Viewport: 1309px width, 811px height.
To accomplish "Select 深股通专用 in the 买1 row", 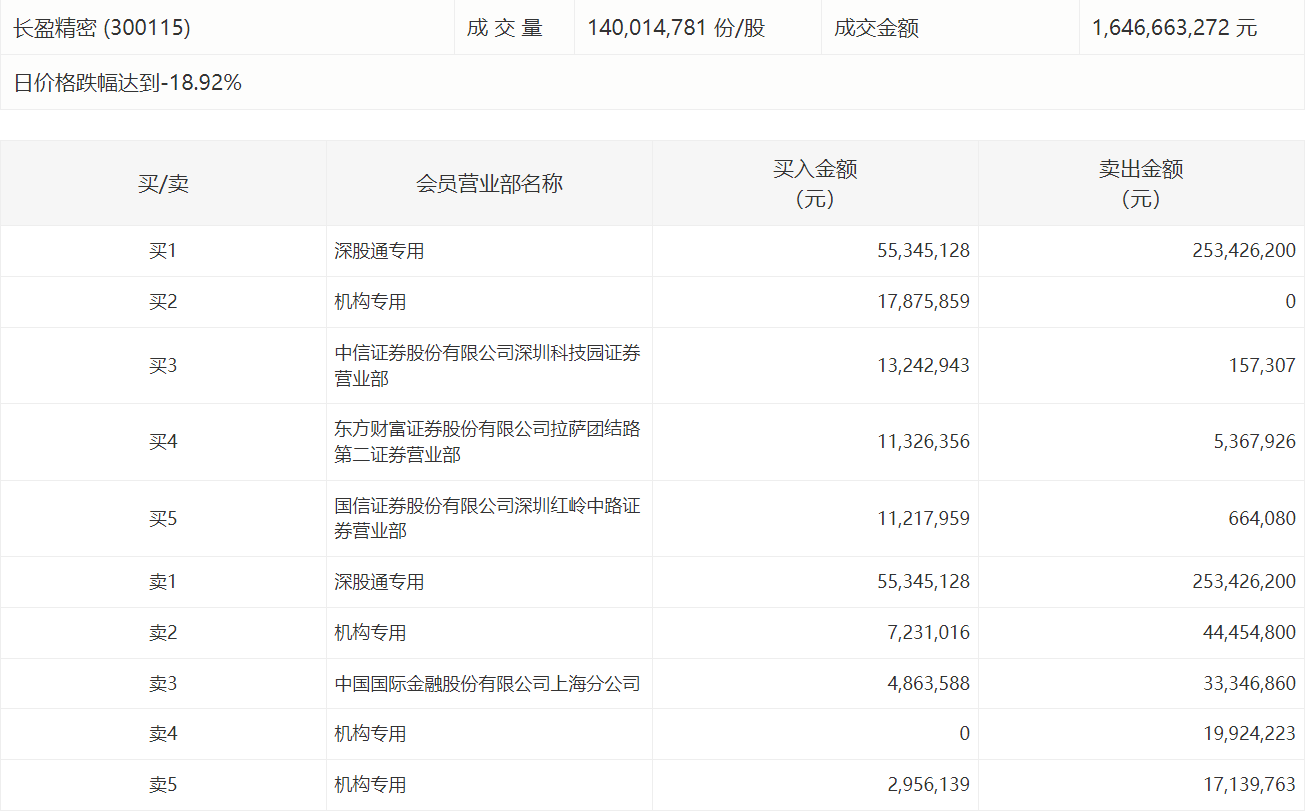I will 379,251.
